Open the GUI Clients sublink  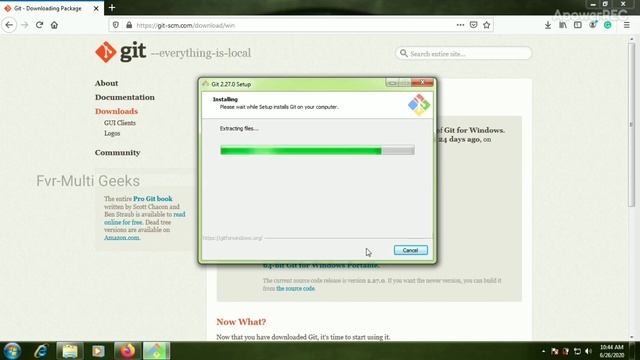point(120,123)
